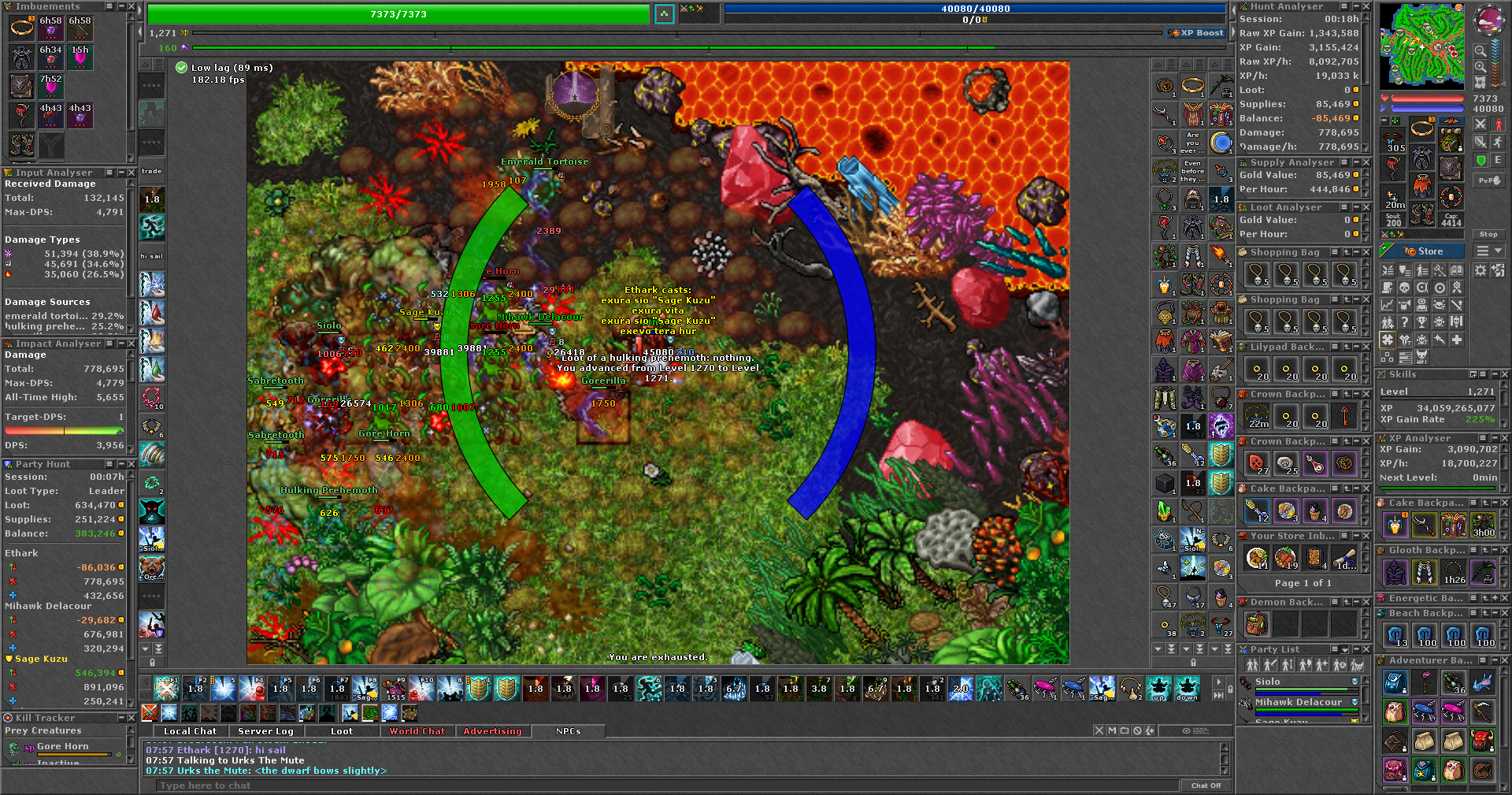Viewport: 1512px width, 795px height.
Task: Click the compass rose beside the minimap
Action: pyautogui.click(x=1488, y=20)
